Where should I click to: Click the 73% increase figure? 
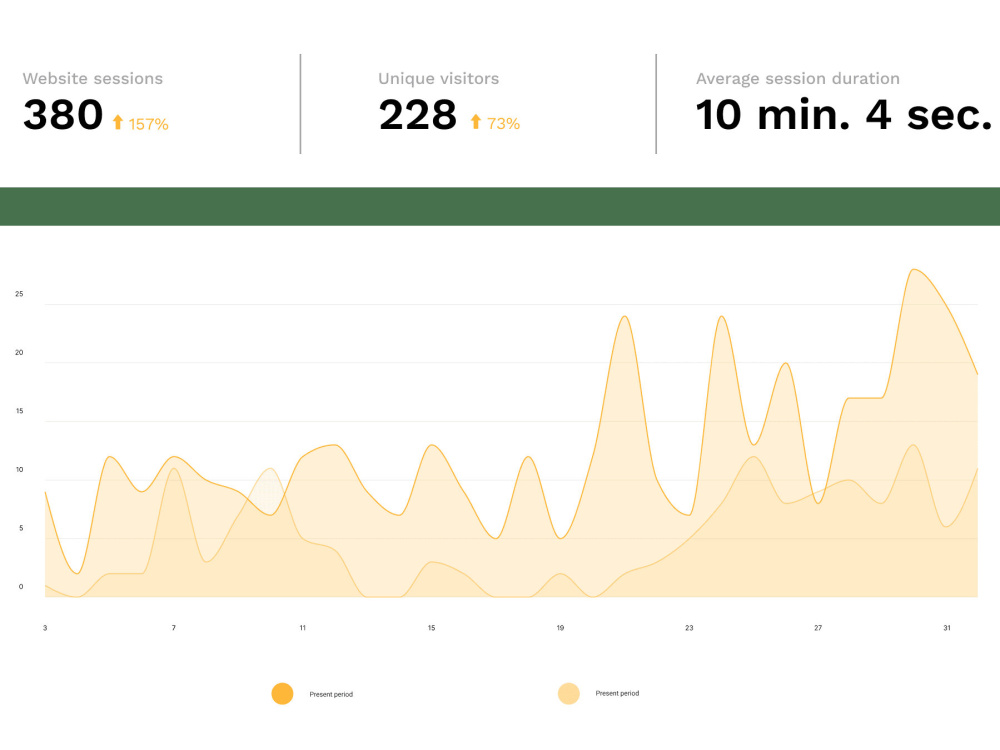tap(503, 124)
